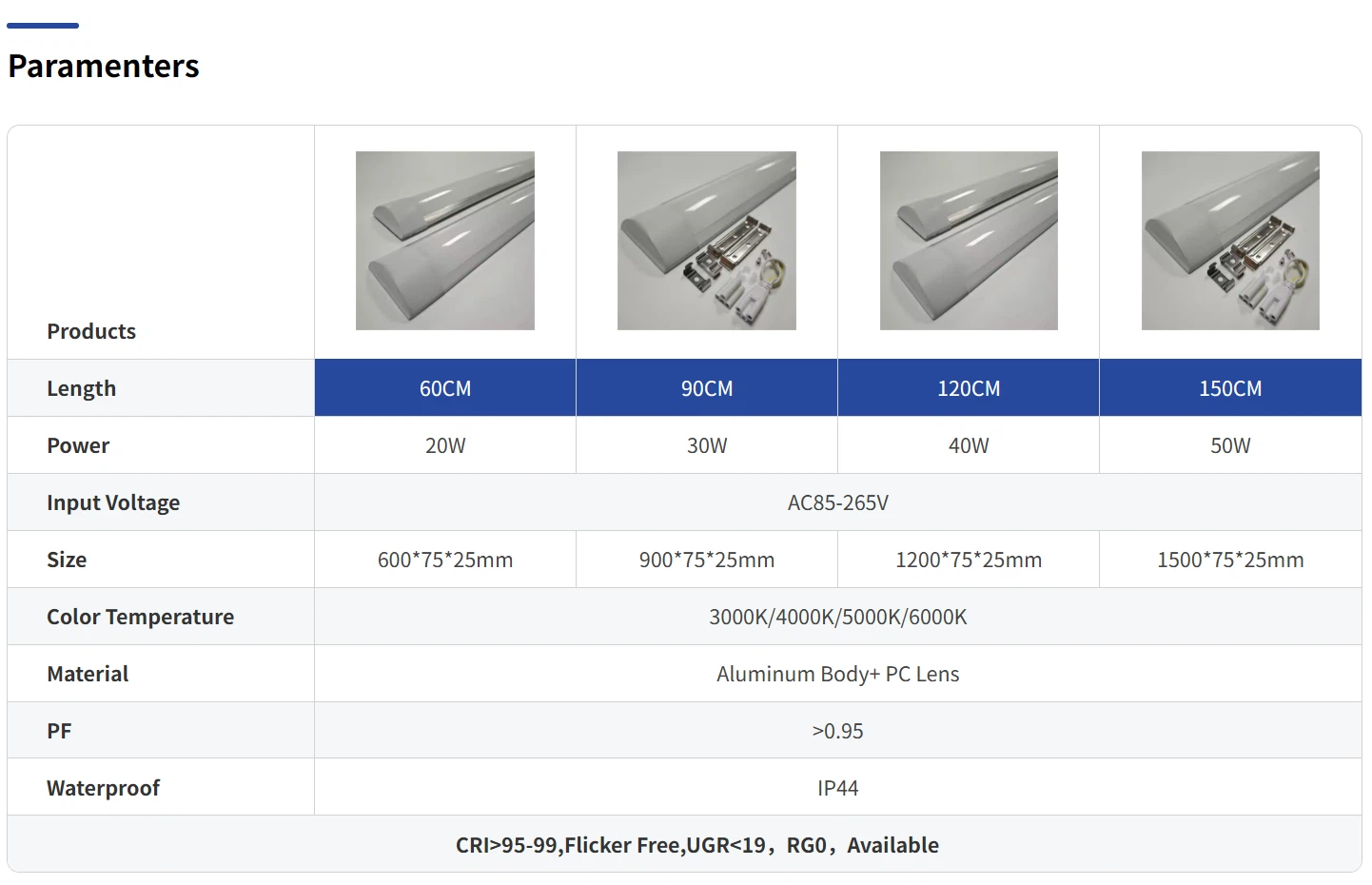Click the Aluminum Body+ PC Lens text
Screen dimensions: 1372x885
pyautogui.click(x=837, y=674)
